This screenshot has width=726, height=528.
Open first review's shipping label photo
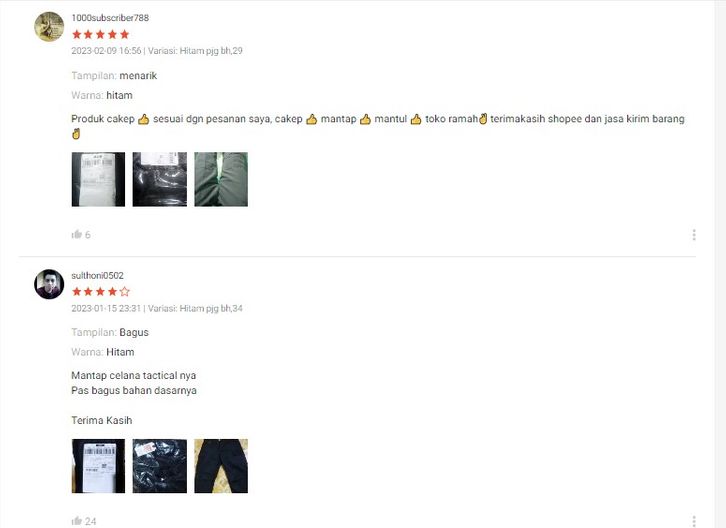pyautogui.click(x=98, y=179)
